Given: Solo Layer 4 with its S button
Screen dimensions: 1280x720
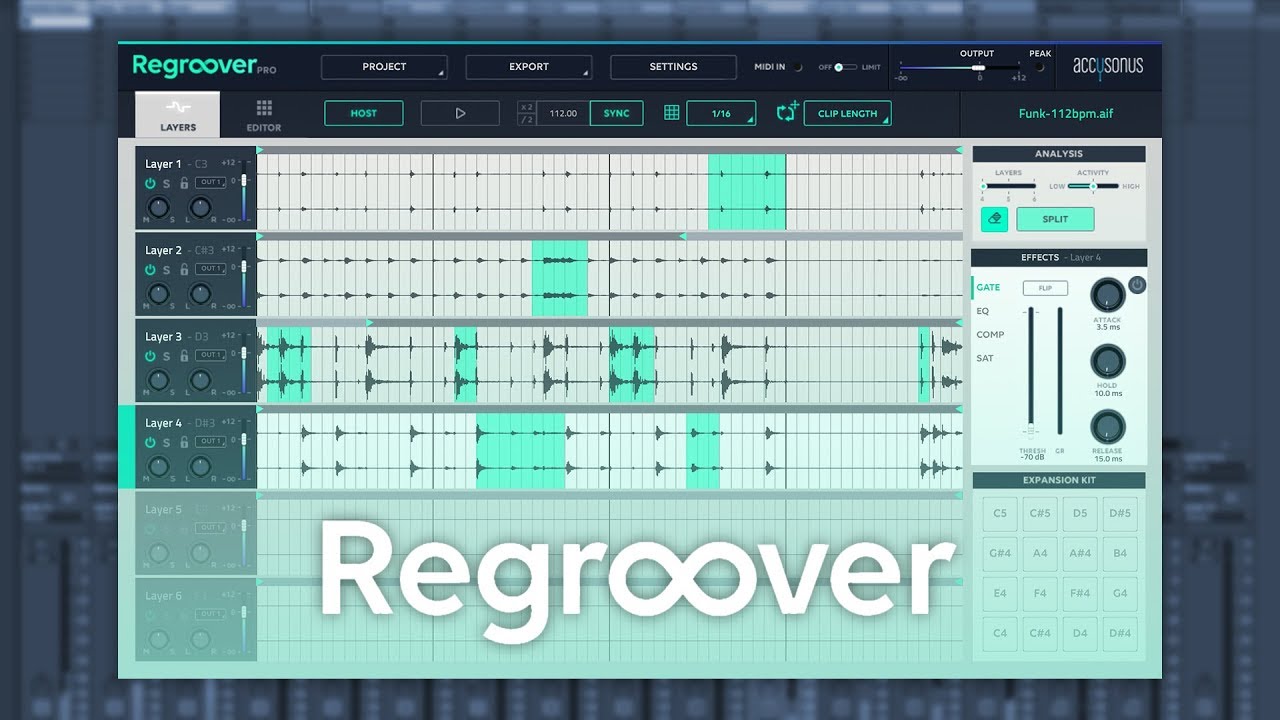Looking at the screenshot, I should pos(167,443).
